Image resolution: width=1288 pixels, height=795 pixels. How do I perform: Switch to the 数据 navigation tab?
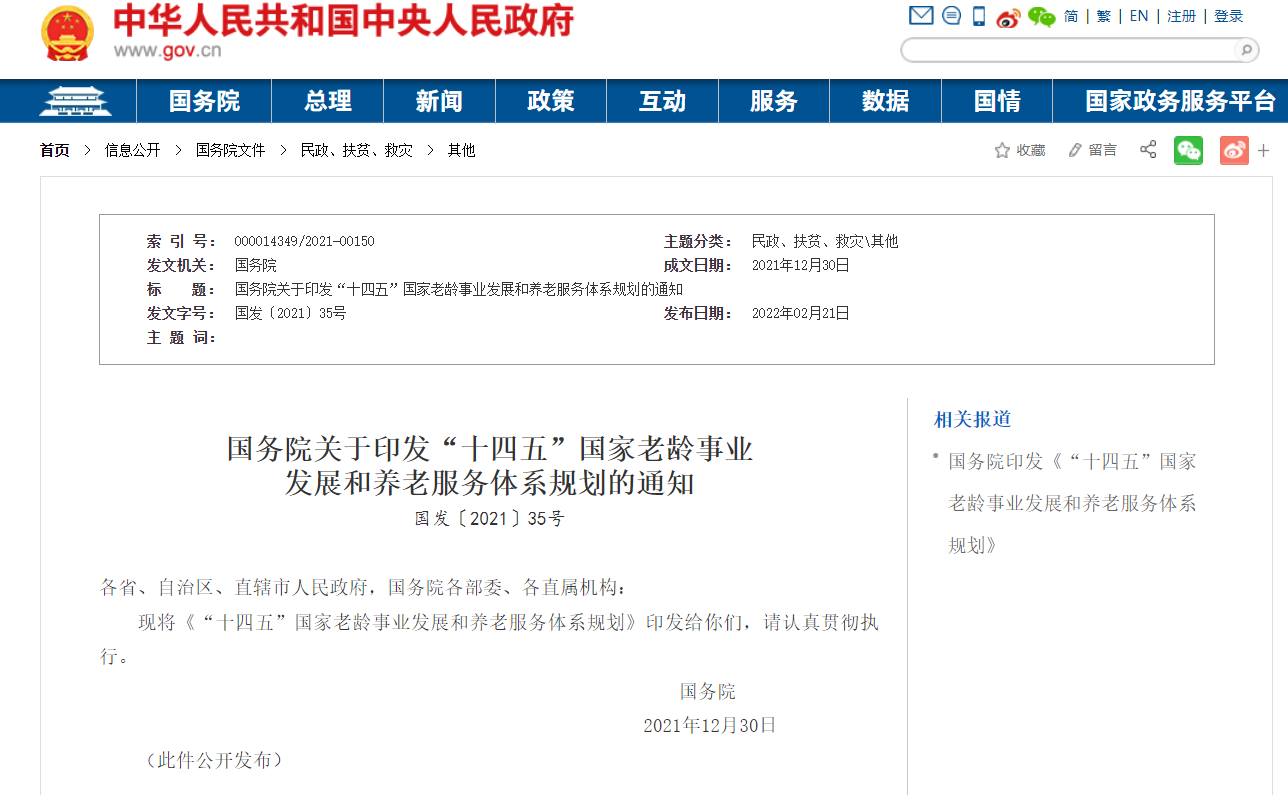tap(885, 100)
